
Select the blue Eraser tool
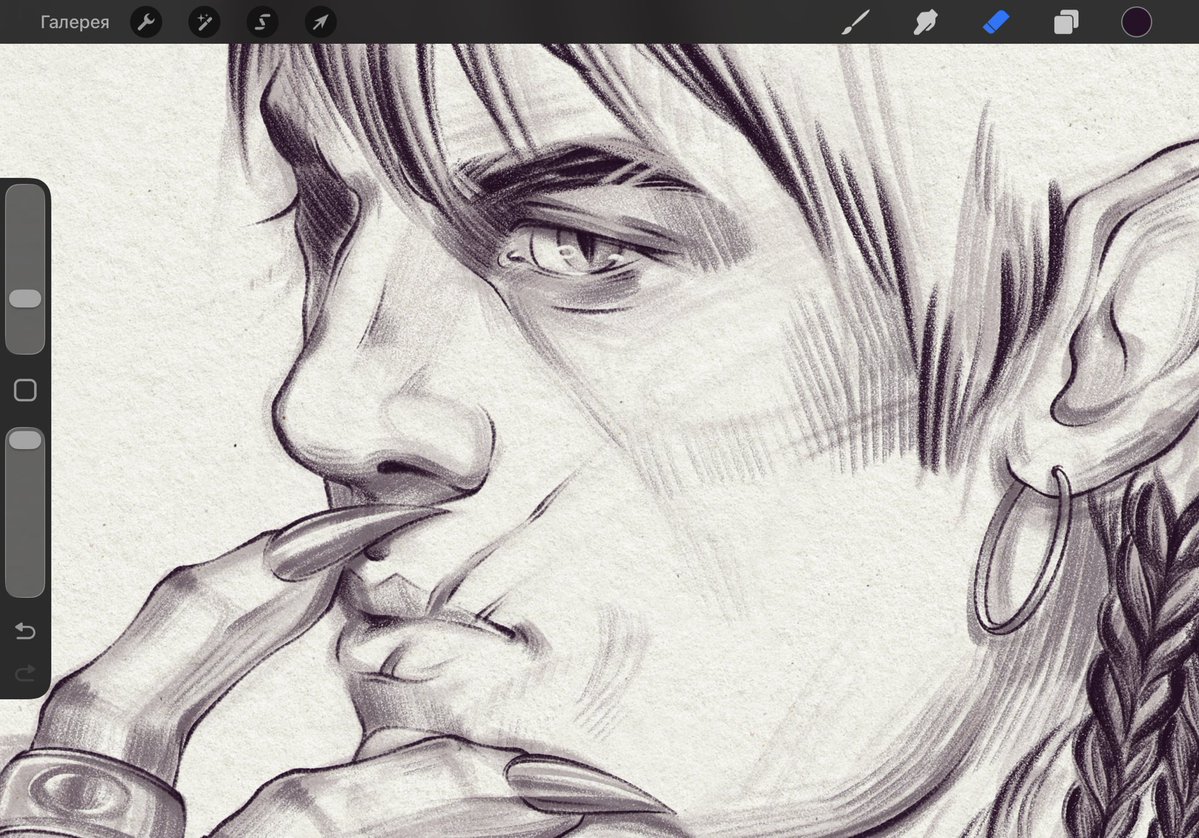(996, 22)
